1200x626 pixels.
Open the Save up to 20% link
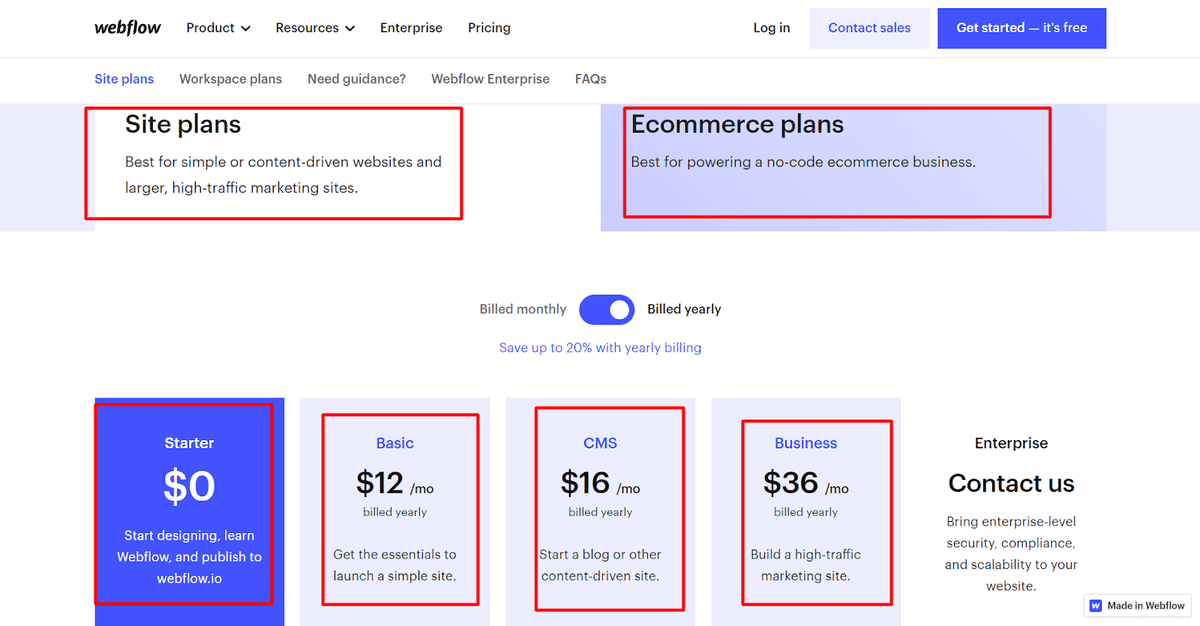click(600, 346)
